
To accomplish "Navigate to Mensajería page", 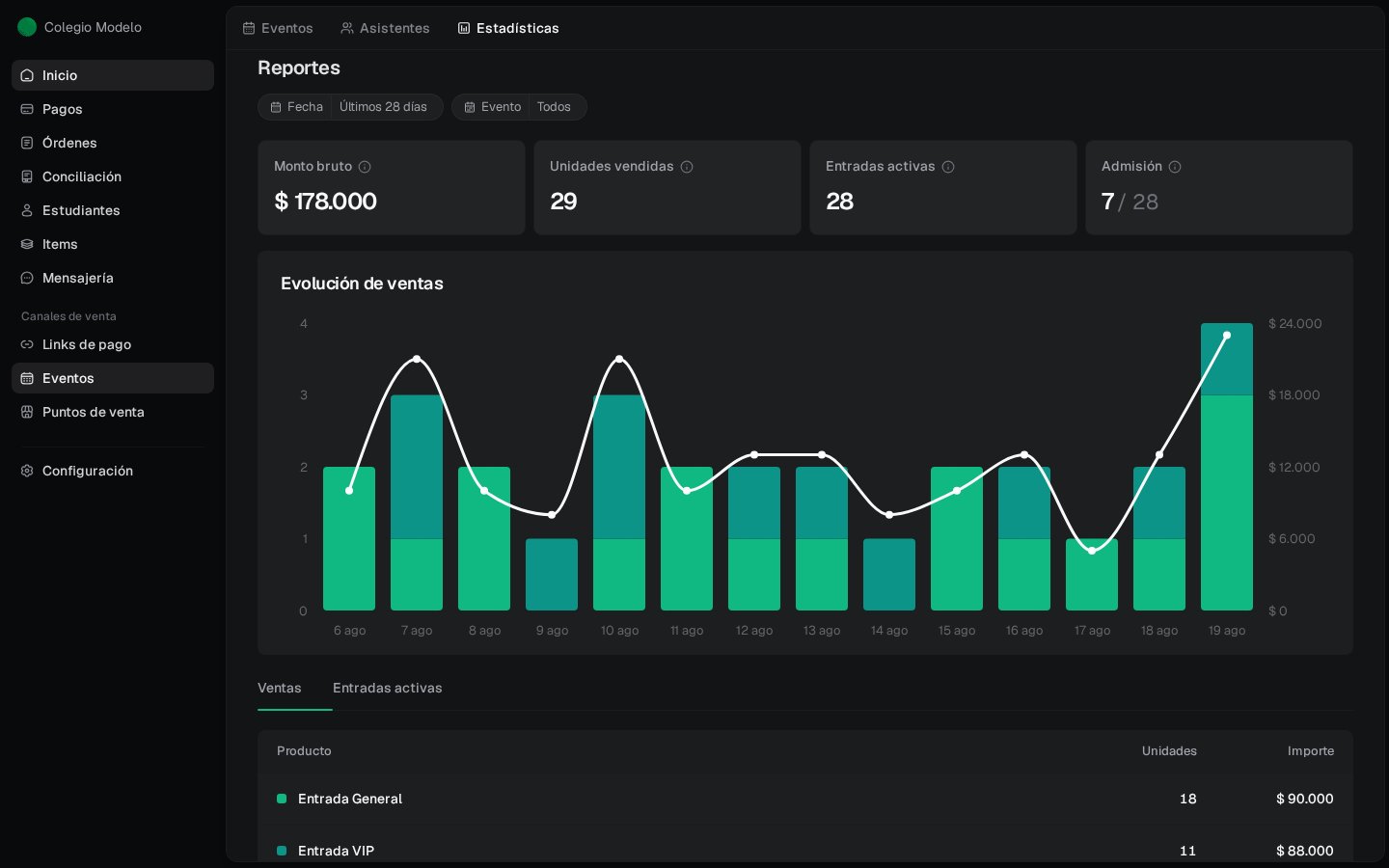I will point(113,278).
